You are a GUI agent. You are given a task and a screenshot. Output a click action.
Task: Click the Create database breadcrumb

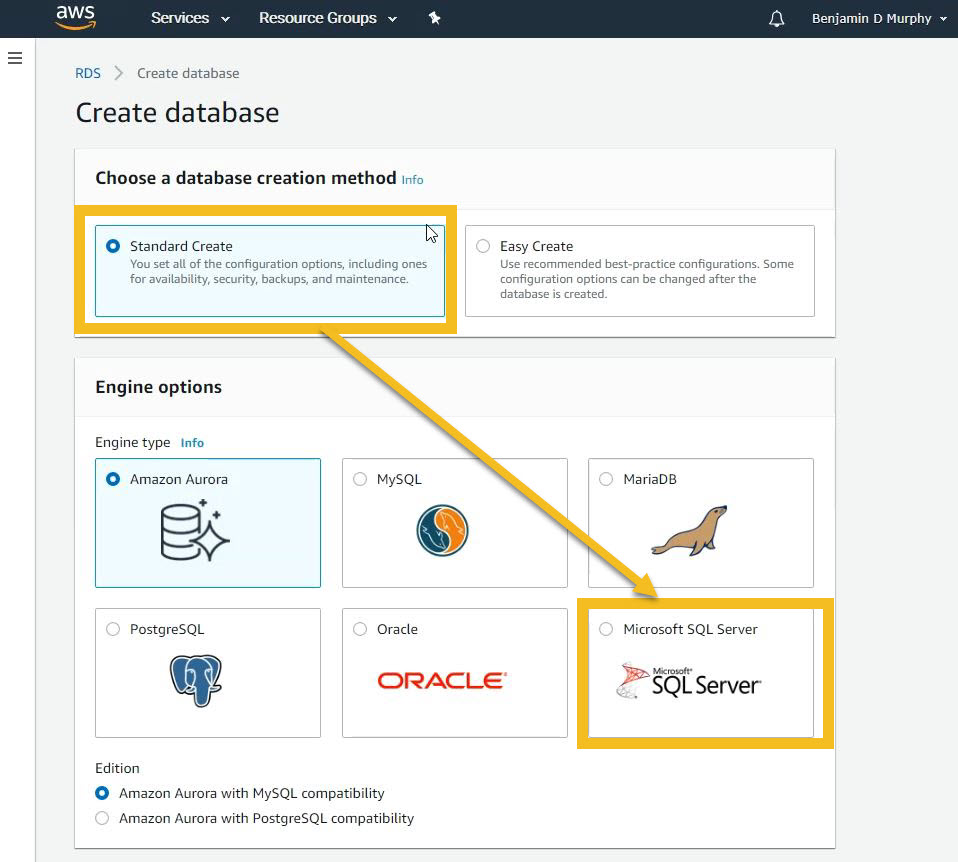(188, 73)
